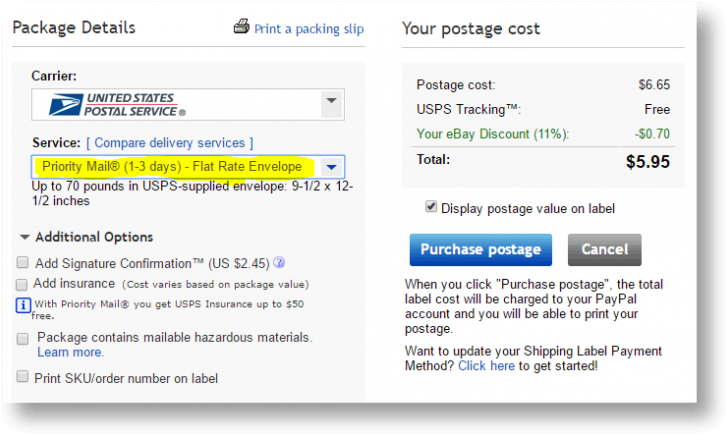Check the Add insurance option
Image resolution: width=726 pixels, height=434 pixels.
coord(22,284)
